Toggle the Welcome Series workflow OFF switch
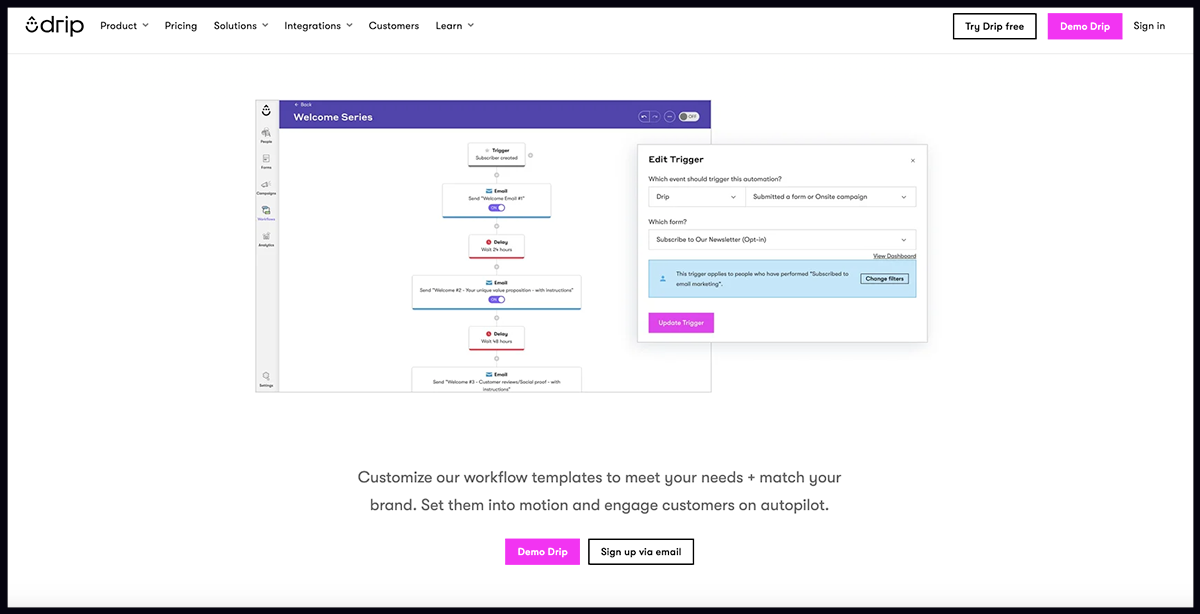The width and height of the screenshot is (1200, 614). (688, 117)
